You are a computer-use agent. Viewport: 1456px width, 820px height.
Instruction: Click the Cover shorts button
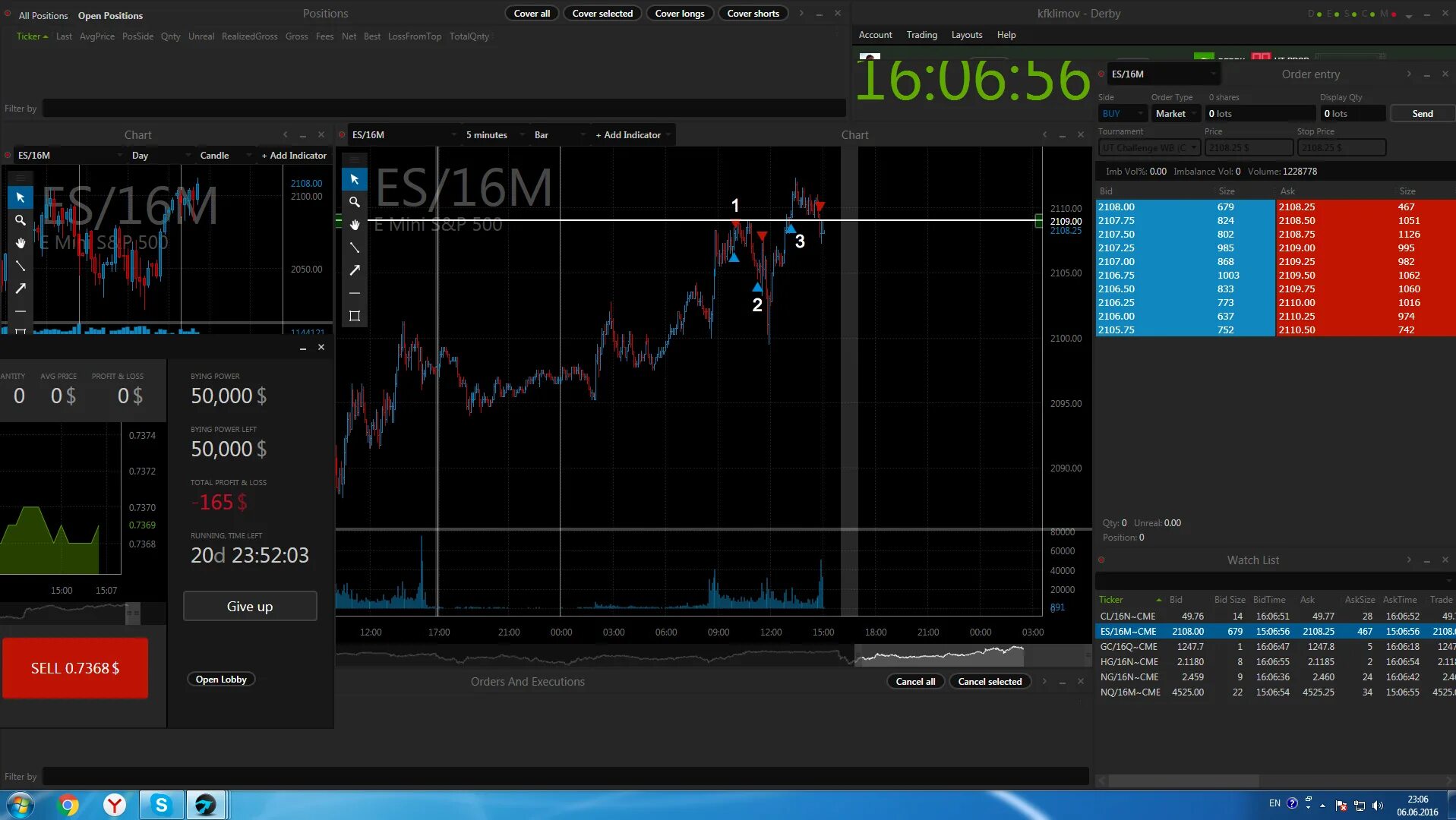[753, 14]
